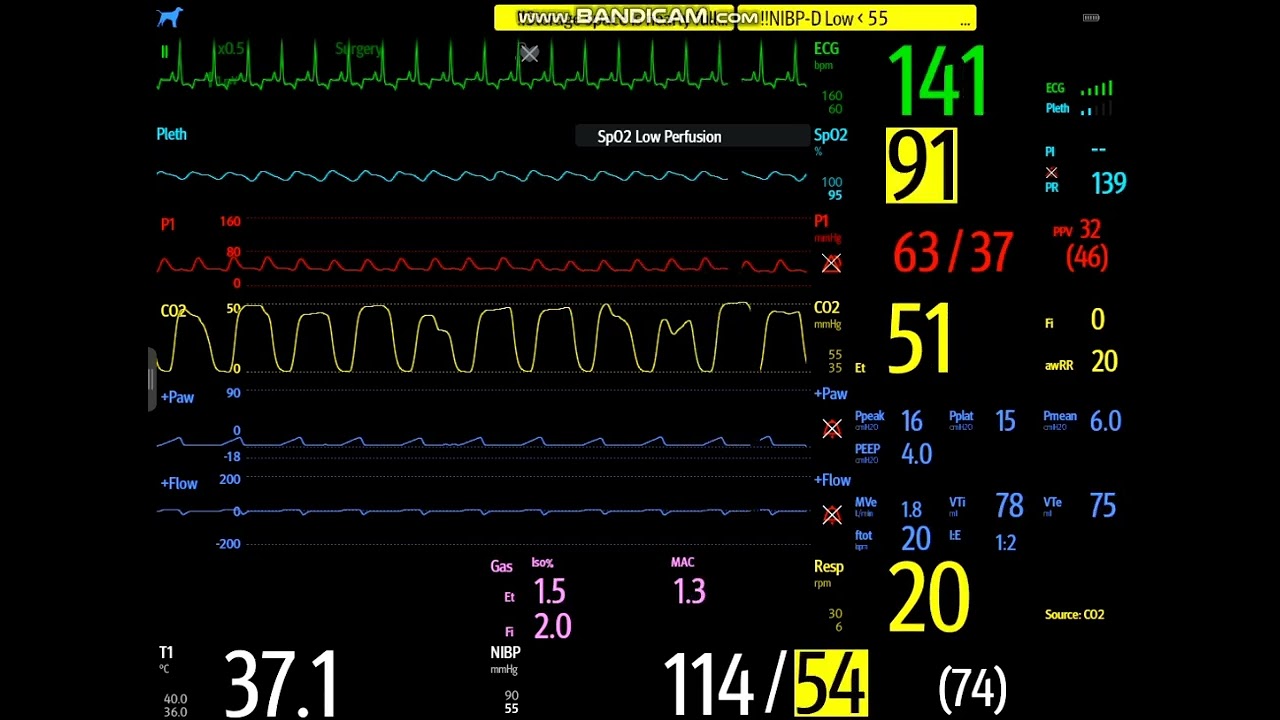Open the alarm list ellipsis in banner
The width and height of the screenshot is (1280, 720).
click(964, 19)
